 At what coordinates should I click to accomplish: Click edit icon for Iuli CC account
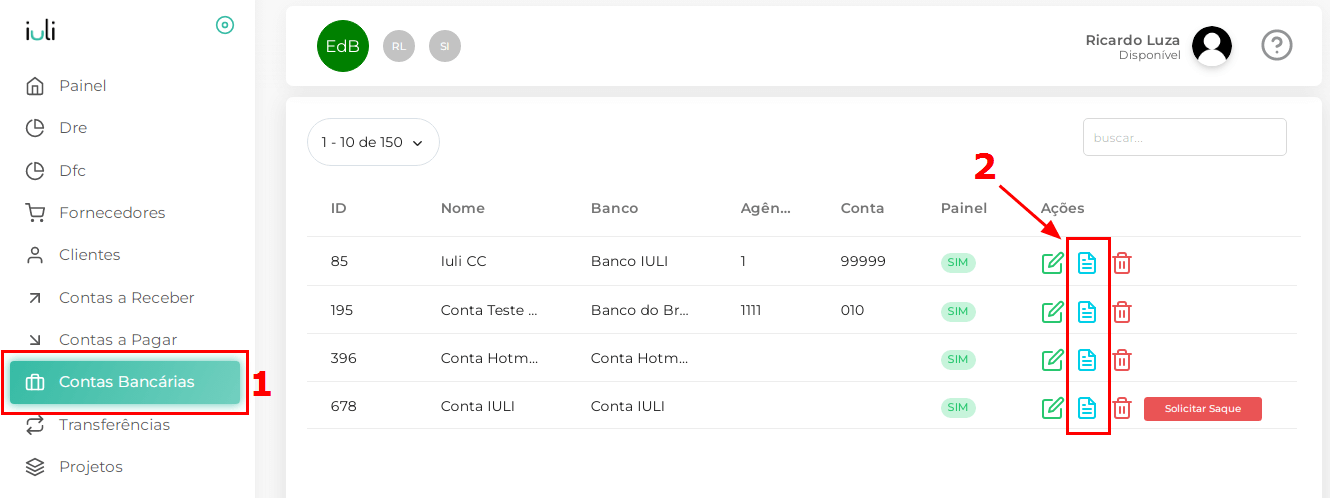tap(1052, 263)
